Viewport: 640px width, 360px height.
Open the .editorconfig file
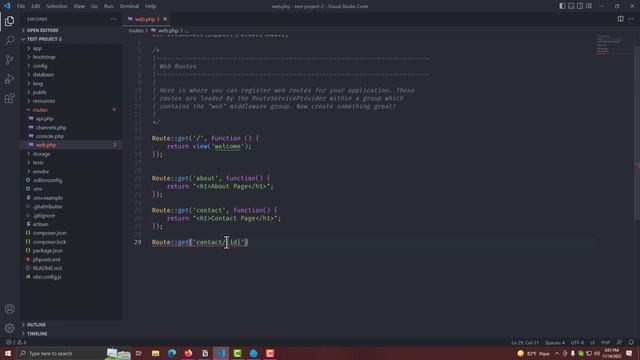(x=71, y=180)
